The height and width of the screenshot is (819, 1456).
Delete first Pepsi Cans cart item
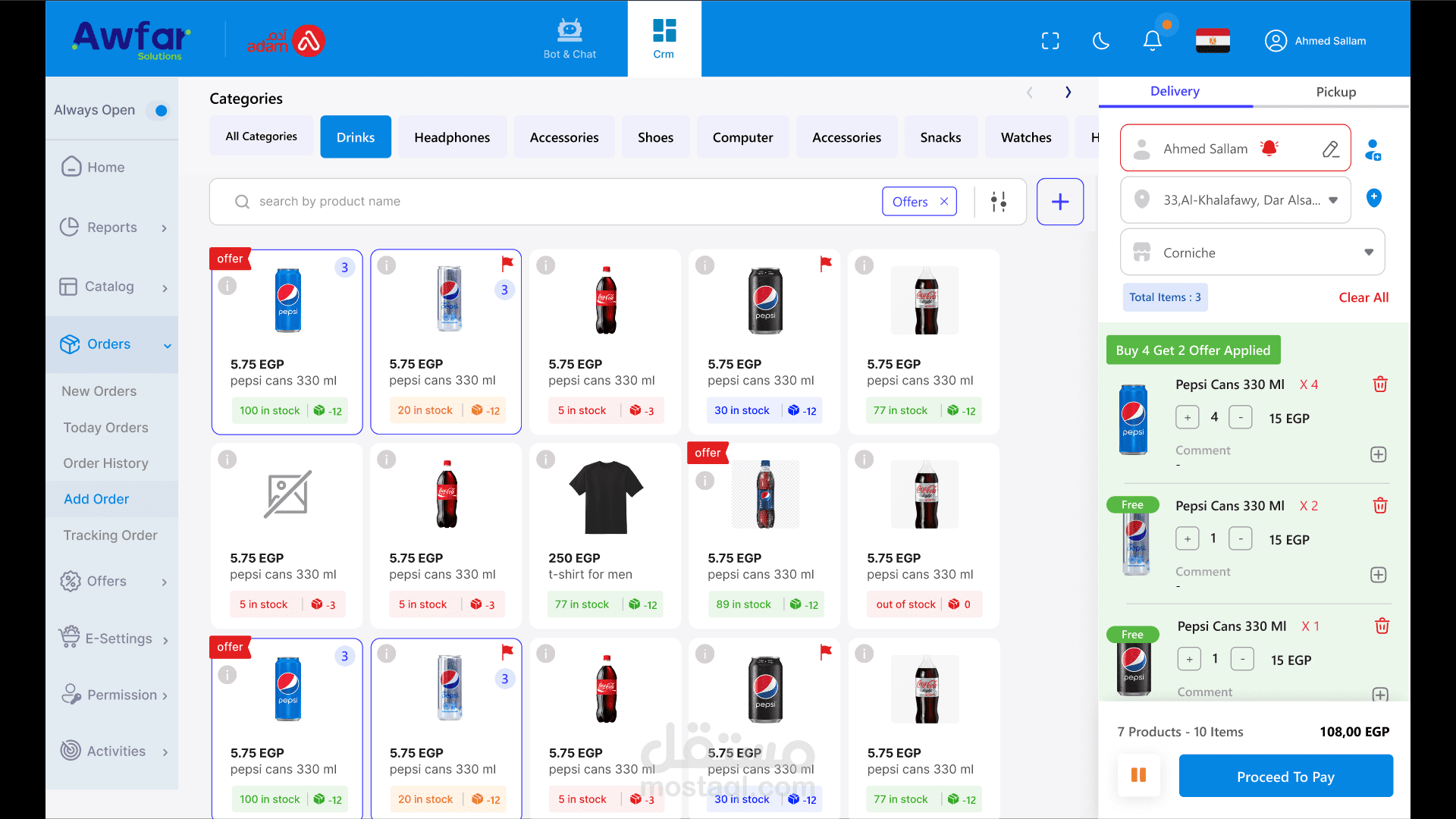(x=1380, y=384)
